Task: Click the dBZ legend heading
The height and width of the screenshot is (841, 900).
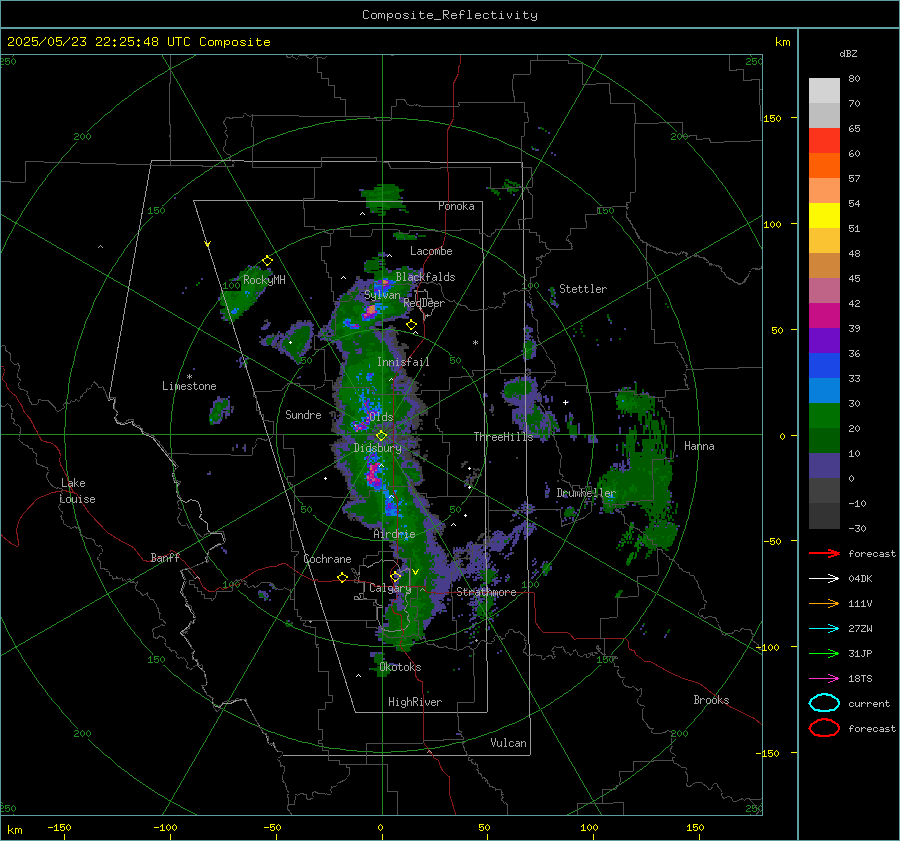Action: pyautogui.click(x=848, y=54)
